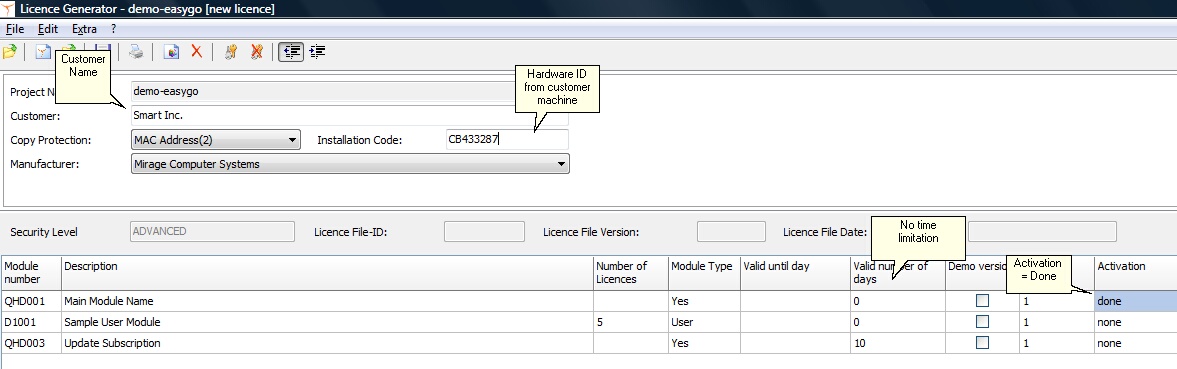Select the 'done' Activation cell for QHD001

tap(1136, 301)
